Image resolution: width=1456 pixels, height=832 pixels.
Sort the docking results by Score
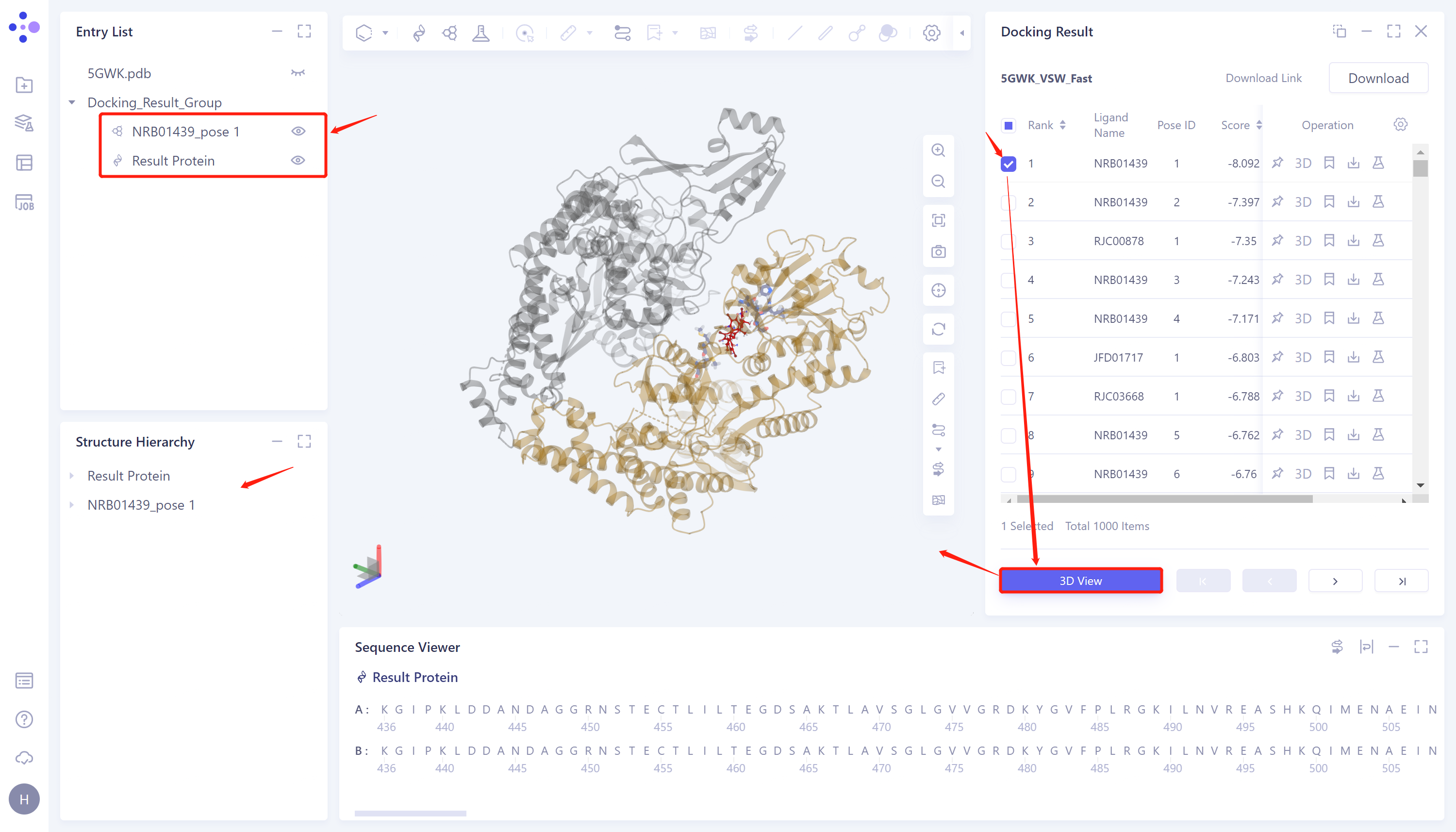pos(1259,125)
